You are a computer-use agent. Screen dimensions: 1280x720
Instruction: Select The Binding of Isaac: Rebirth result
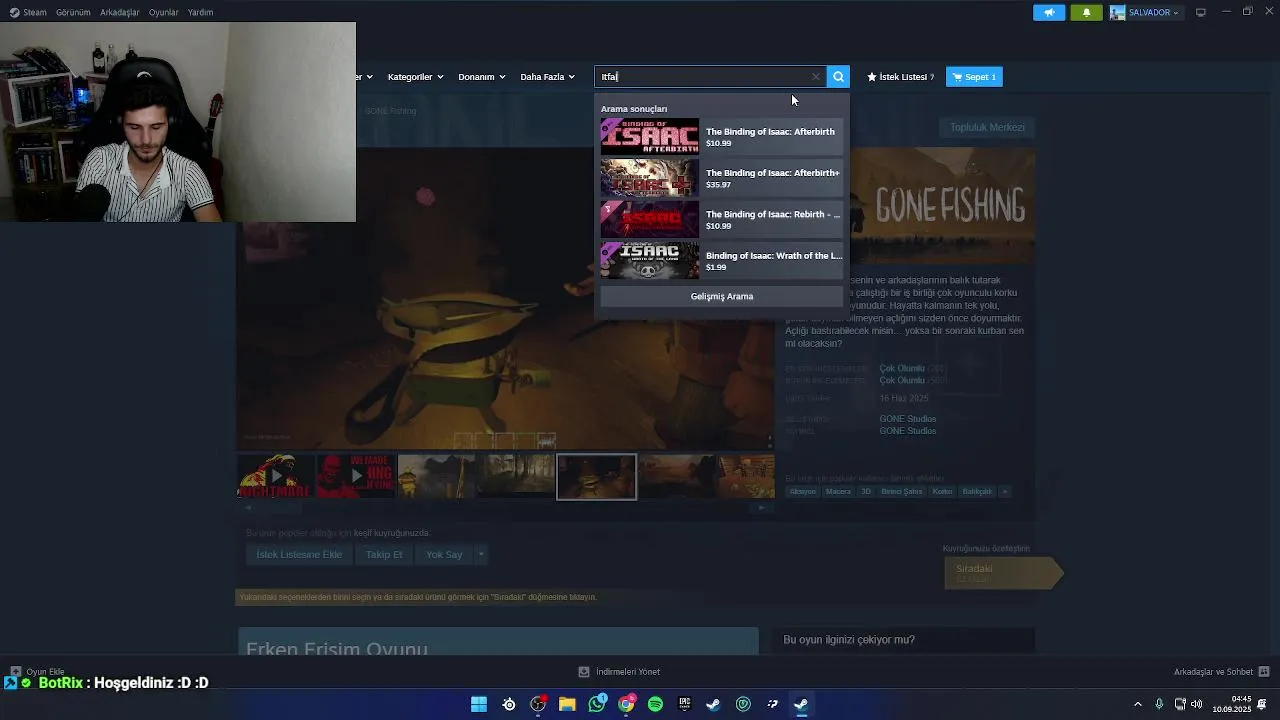tap(721, 219)
